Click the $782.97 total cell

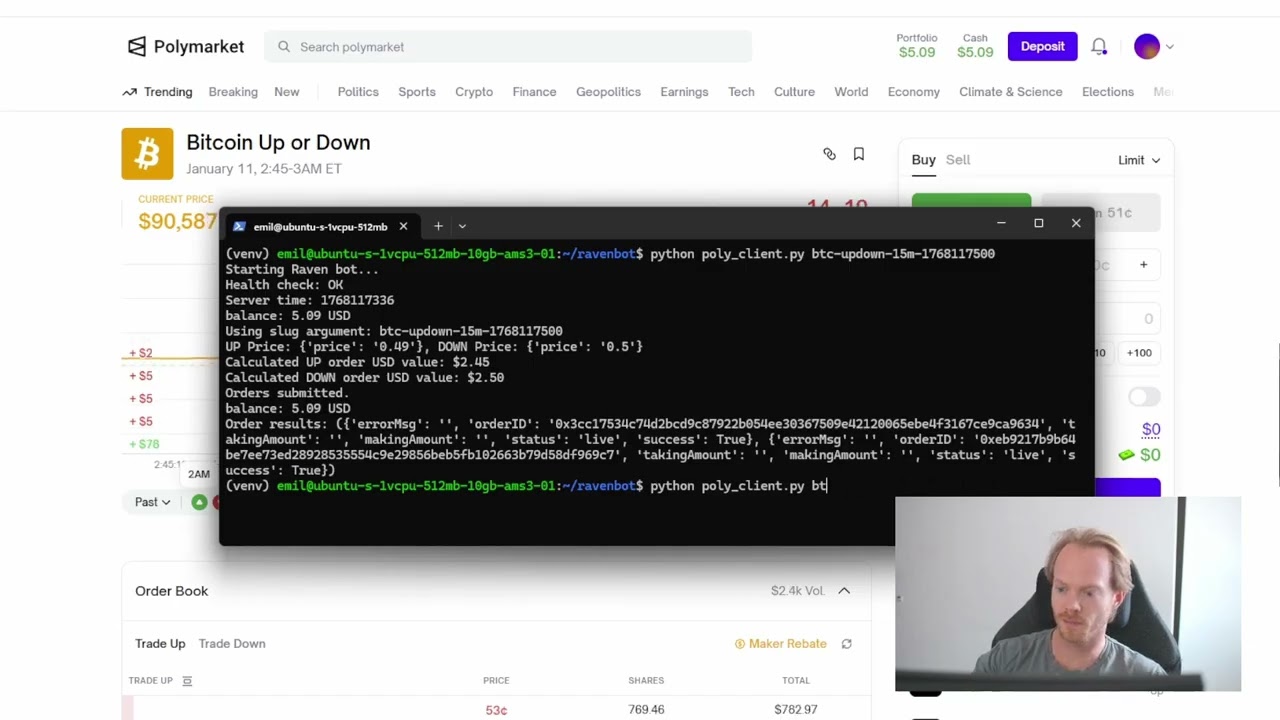795,710
